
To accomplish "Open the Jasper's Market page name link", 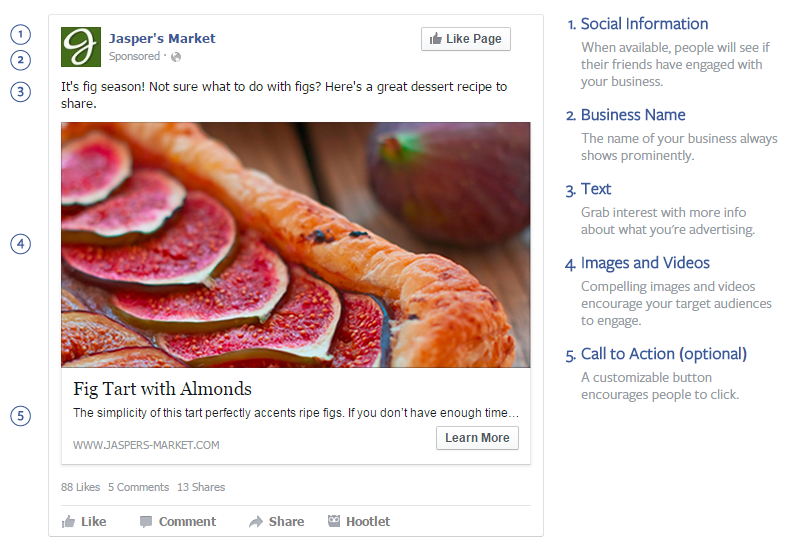I will [x=162, y=38].
